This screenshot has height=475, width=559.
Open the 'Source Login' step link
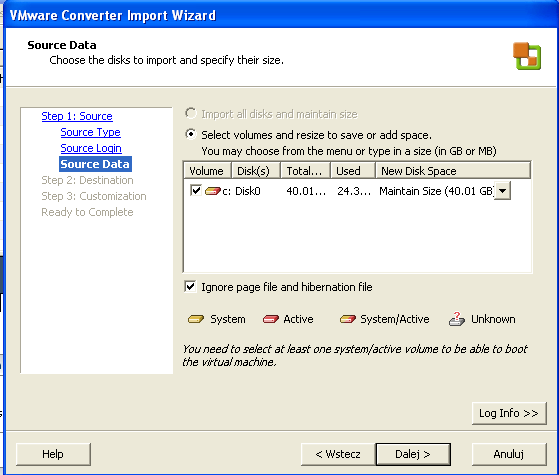(x=91, y=148)
